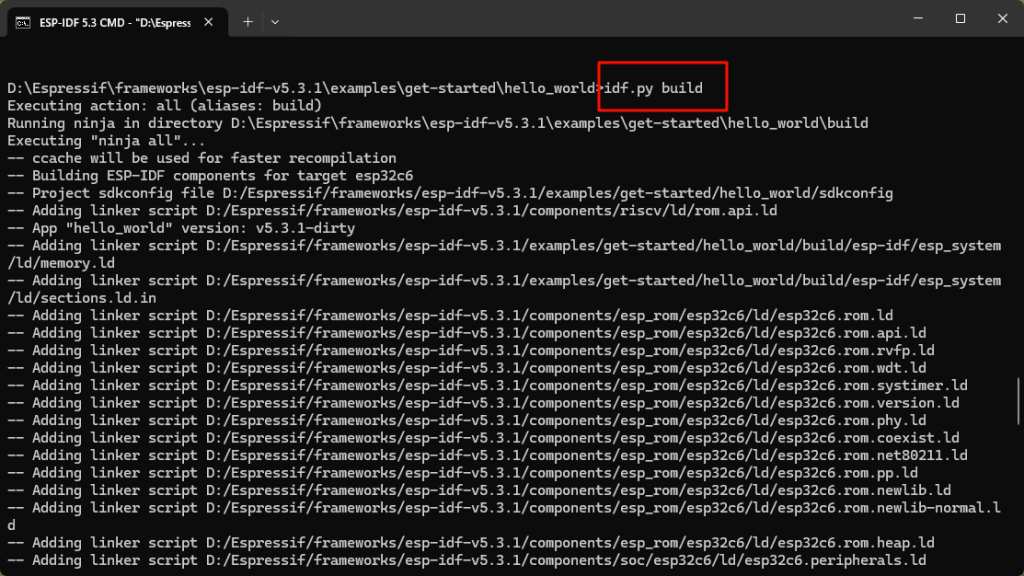This screenshot has width=1024, height=576.
Task: Minimize the terminal window
Action: (914, 18)
